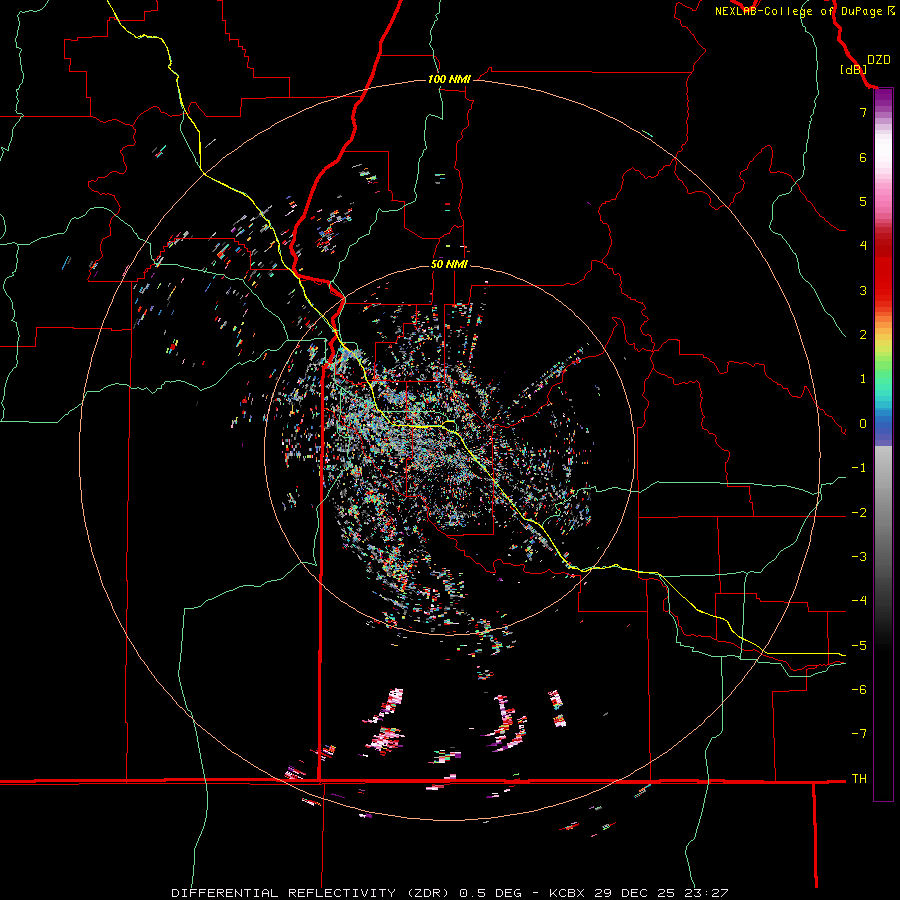Click the 4 value on the dB scale
Image resolution: width=900 pixels, height=900 pixels.
click(x=863, y=246)
